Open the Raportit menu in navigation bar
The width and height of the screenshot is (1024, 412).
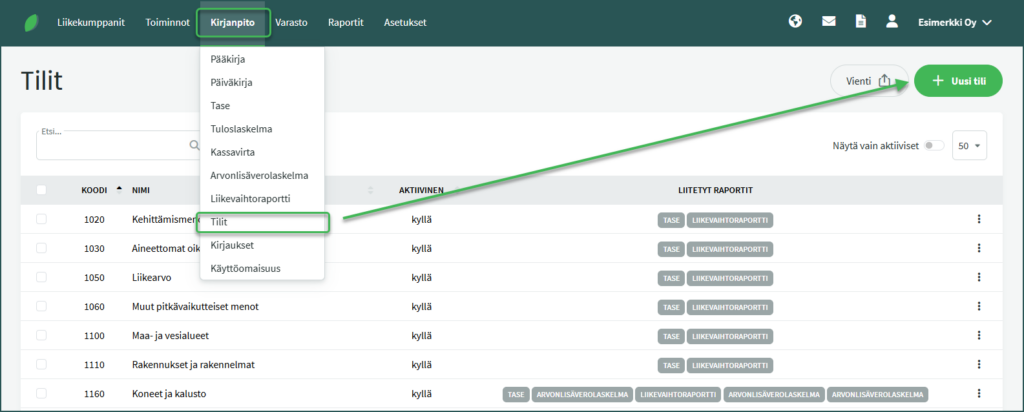(345, 22)
